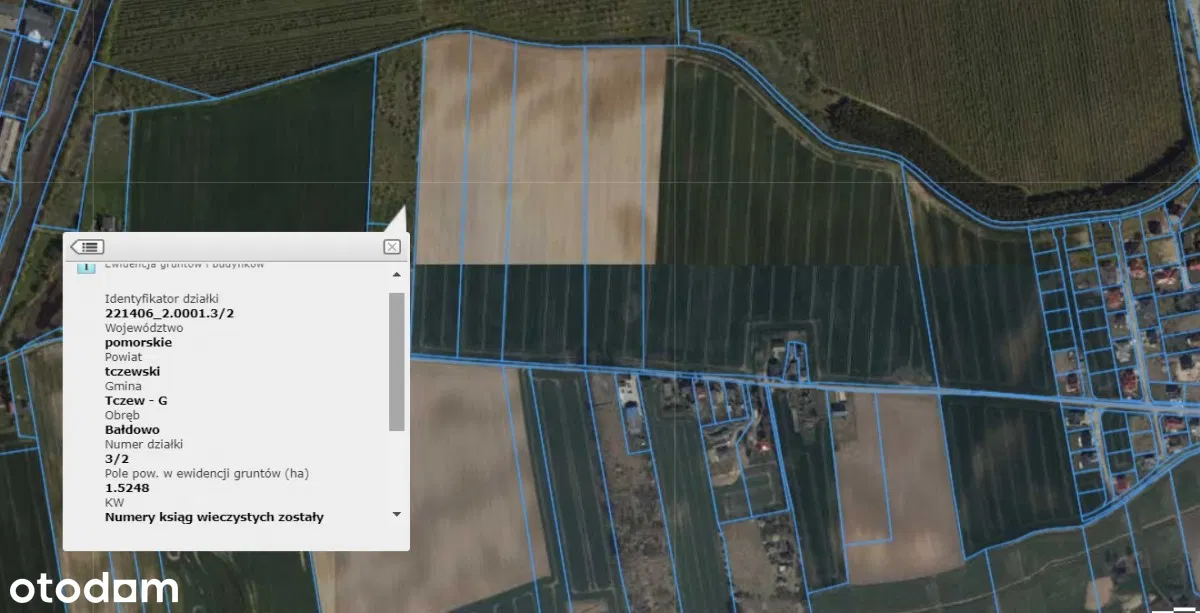The width and height of the screenshot is (1200, 613).
Task: Click the back-to-list icon in popup header
Action: coord(87,247)
